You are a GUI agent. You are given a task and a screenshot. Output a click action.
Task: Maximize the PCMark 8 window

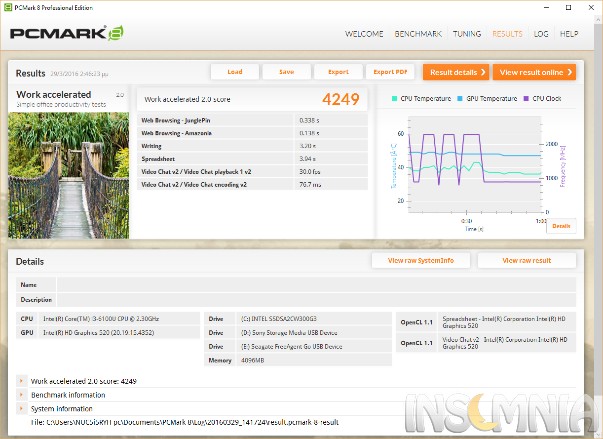coord(568,7)
